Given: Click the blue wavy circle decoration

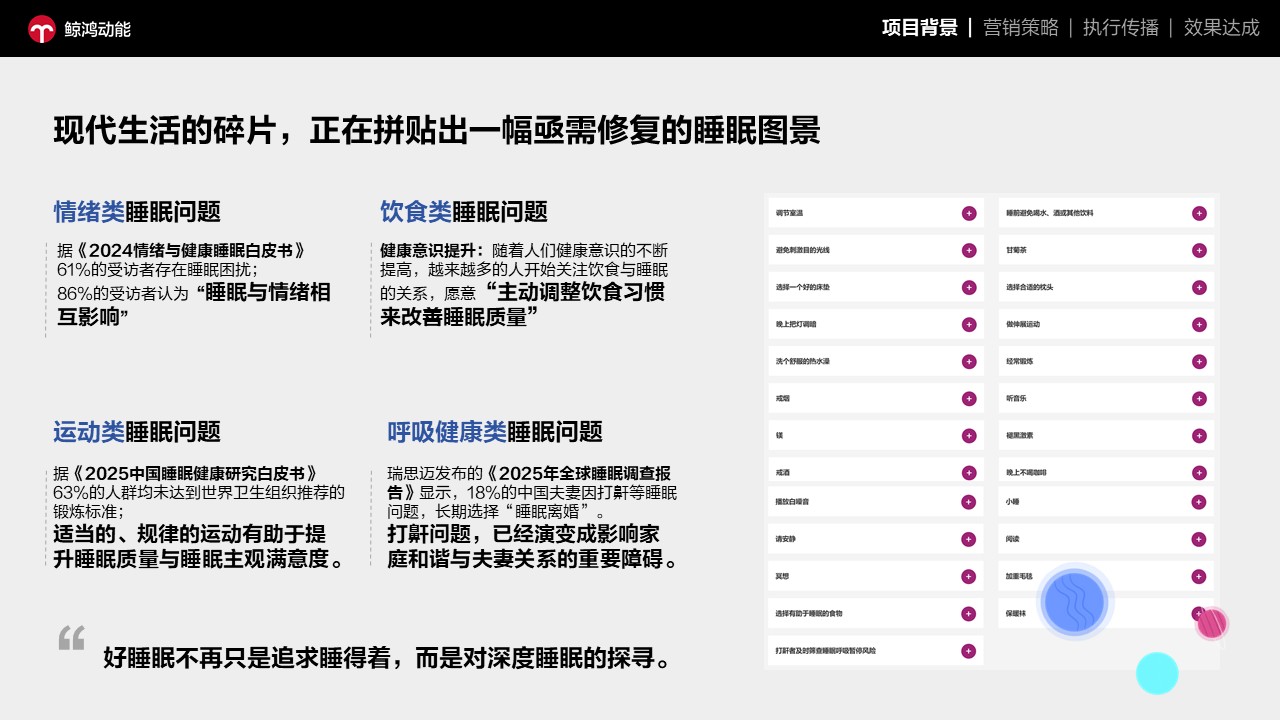Looking at the screenshot, I should 1074,602.
